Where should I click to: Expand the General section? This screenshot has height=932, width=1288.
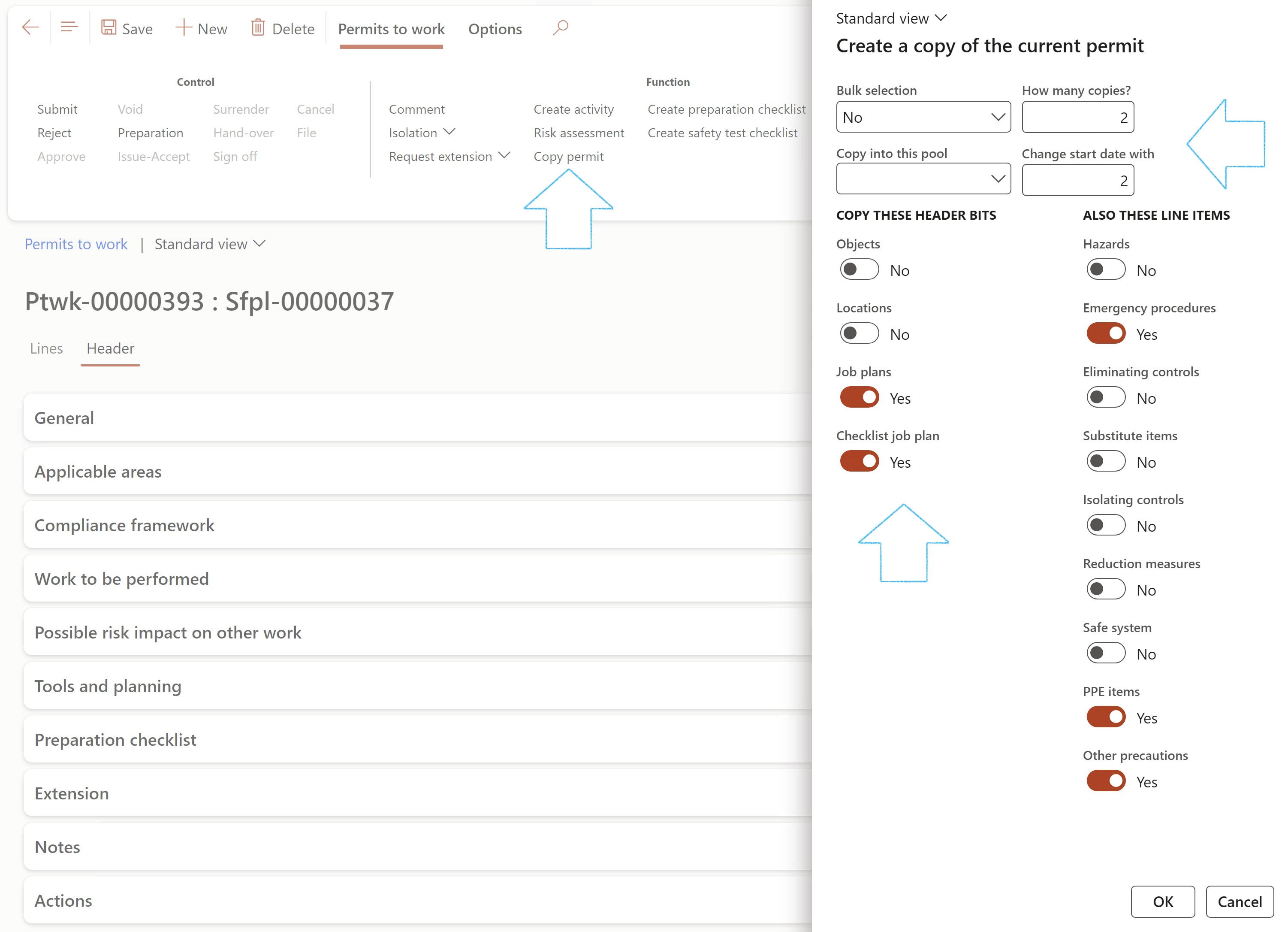(417, 418)
